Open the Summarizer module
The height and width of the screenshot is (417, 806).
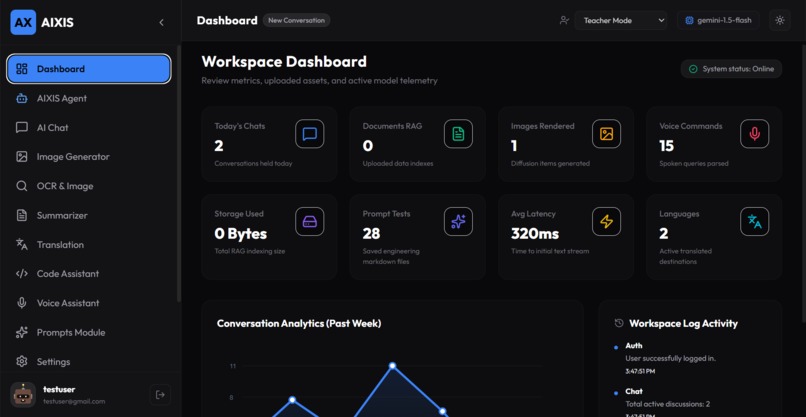point(88,215)
